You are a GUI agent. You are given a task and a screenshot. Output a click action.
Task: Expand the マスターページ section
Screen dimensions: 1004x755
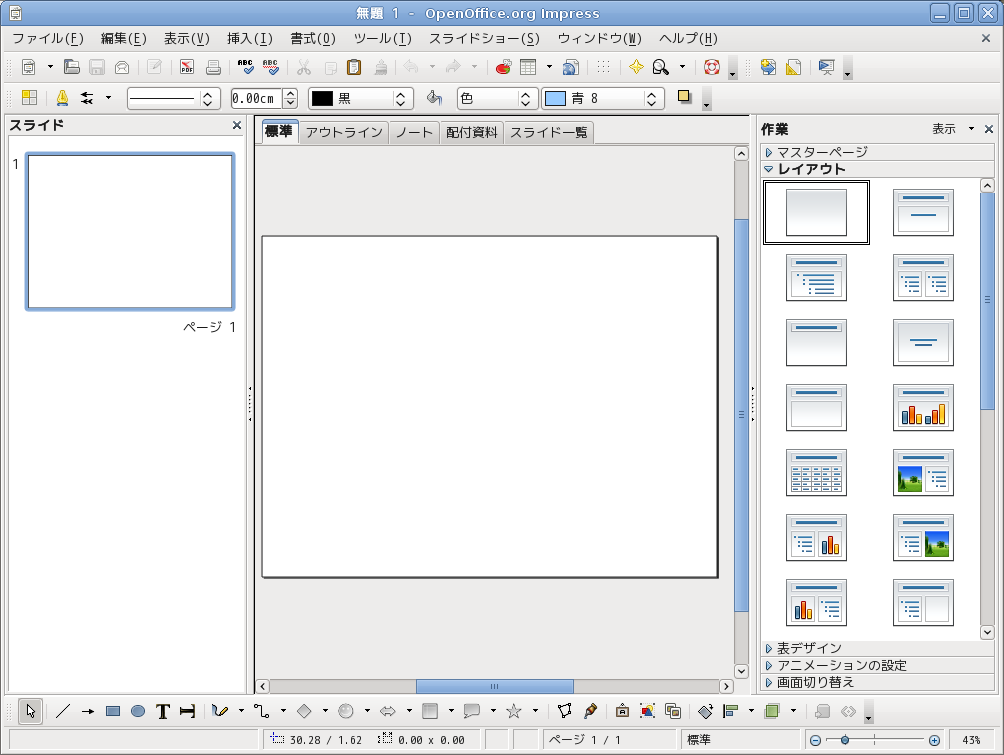[x=822, y=152]
